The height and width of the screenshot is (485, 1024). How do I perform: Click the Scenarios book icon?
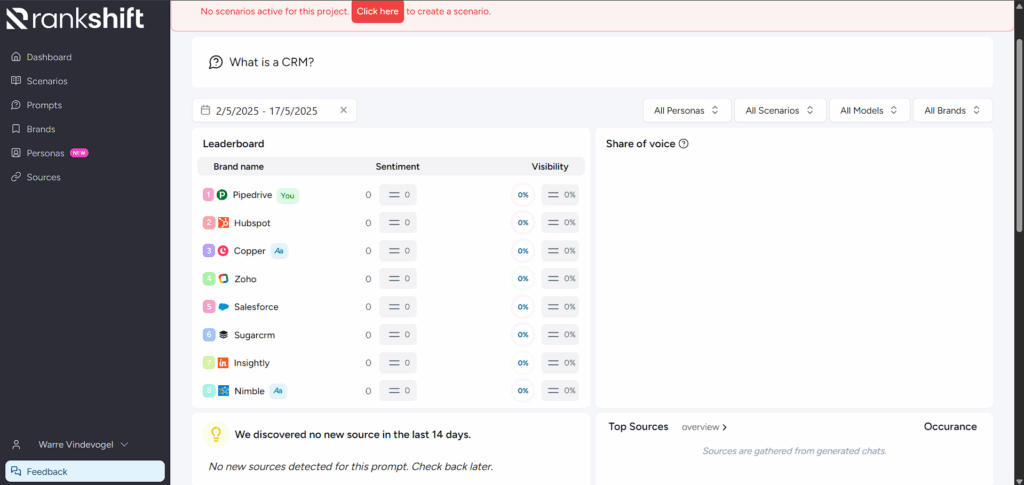[x=16, y=81]
